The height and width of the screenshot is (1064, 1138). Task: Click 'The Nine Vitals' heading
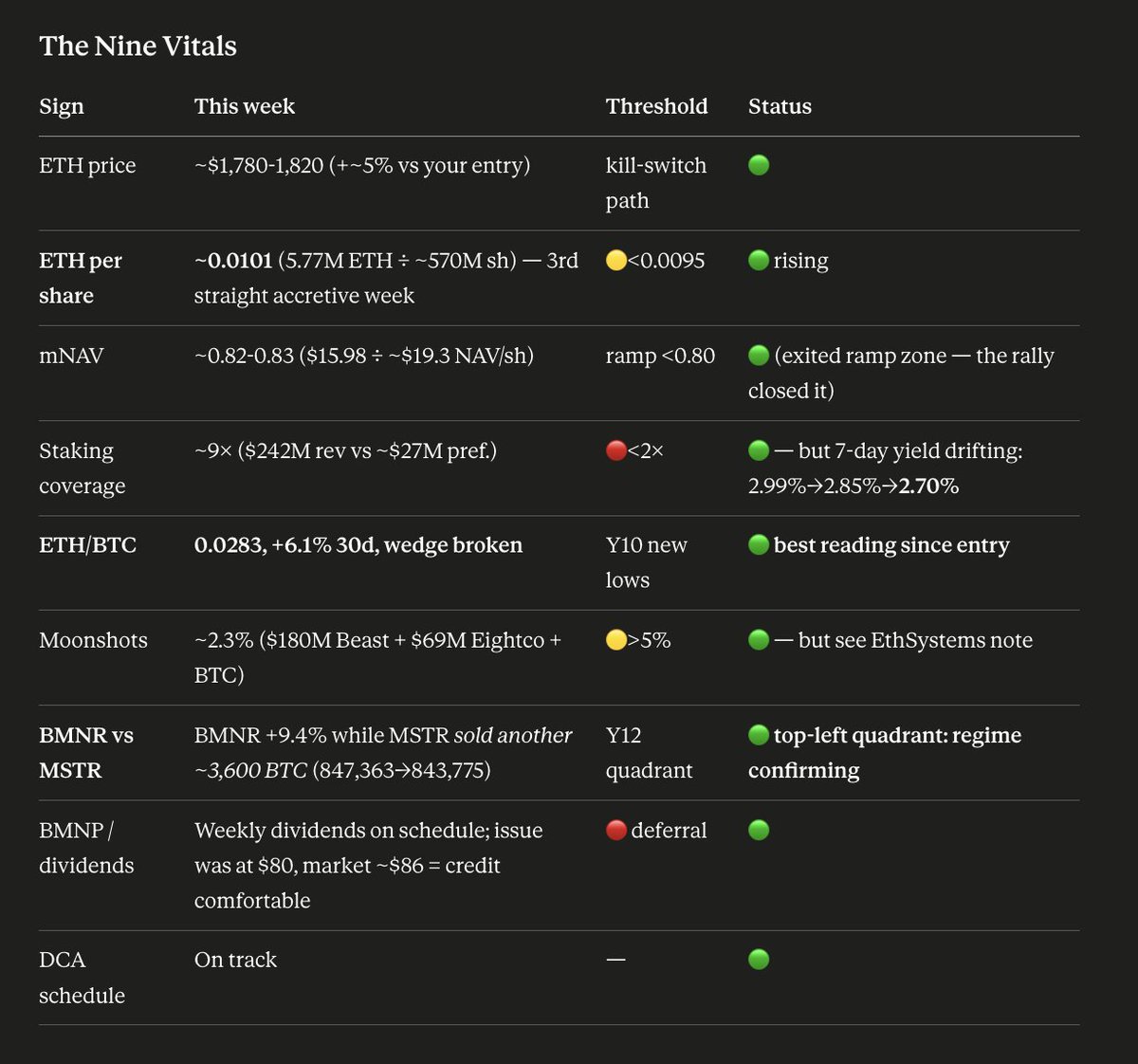[138, 46]
